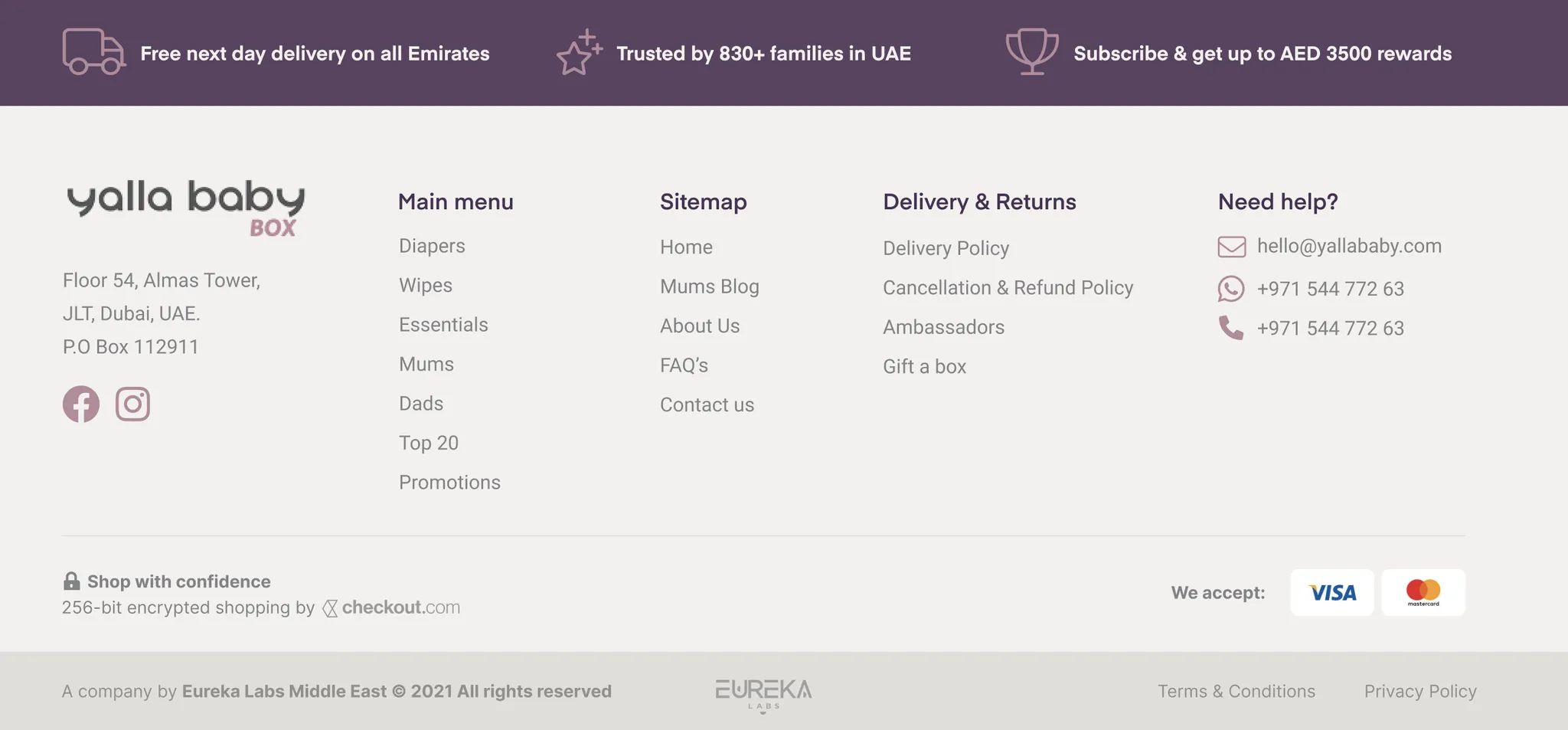This screenshot has width=1568, height=730.
Task: Click the Eureka Labs logo
Action: coord(763,692)
